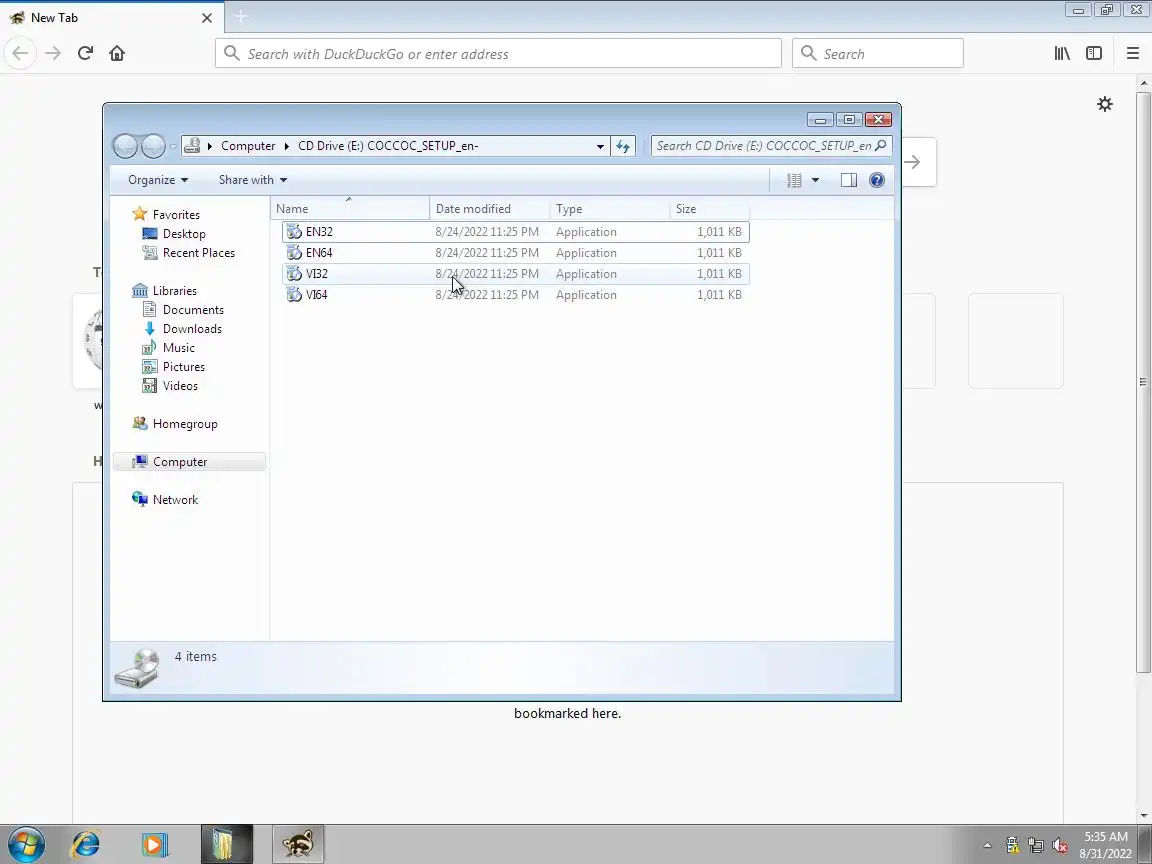Viewport: 1152px width, 864px height.
Task: Close the New Tab tab
Action: coord(206,18)
